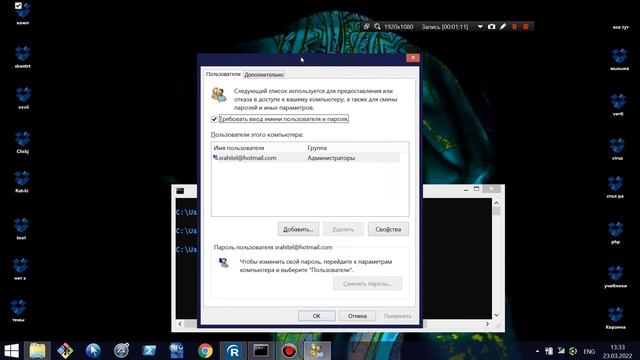Open the Windows Start button

(11, 351)
